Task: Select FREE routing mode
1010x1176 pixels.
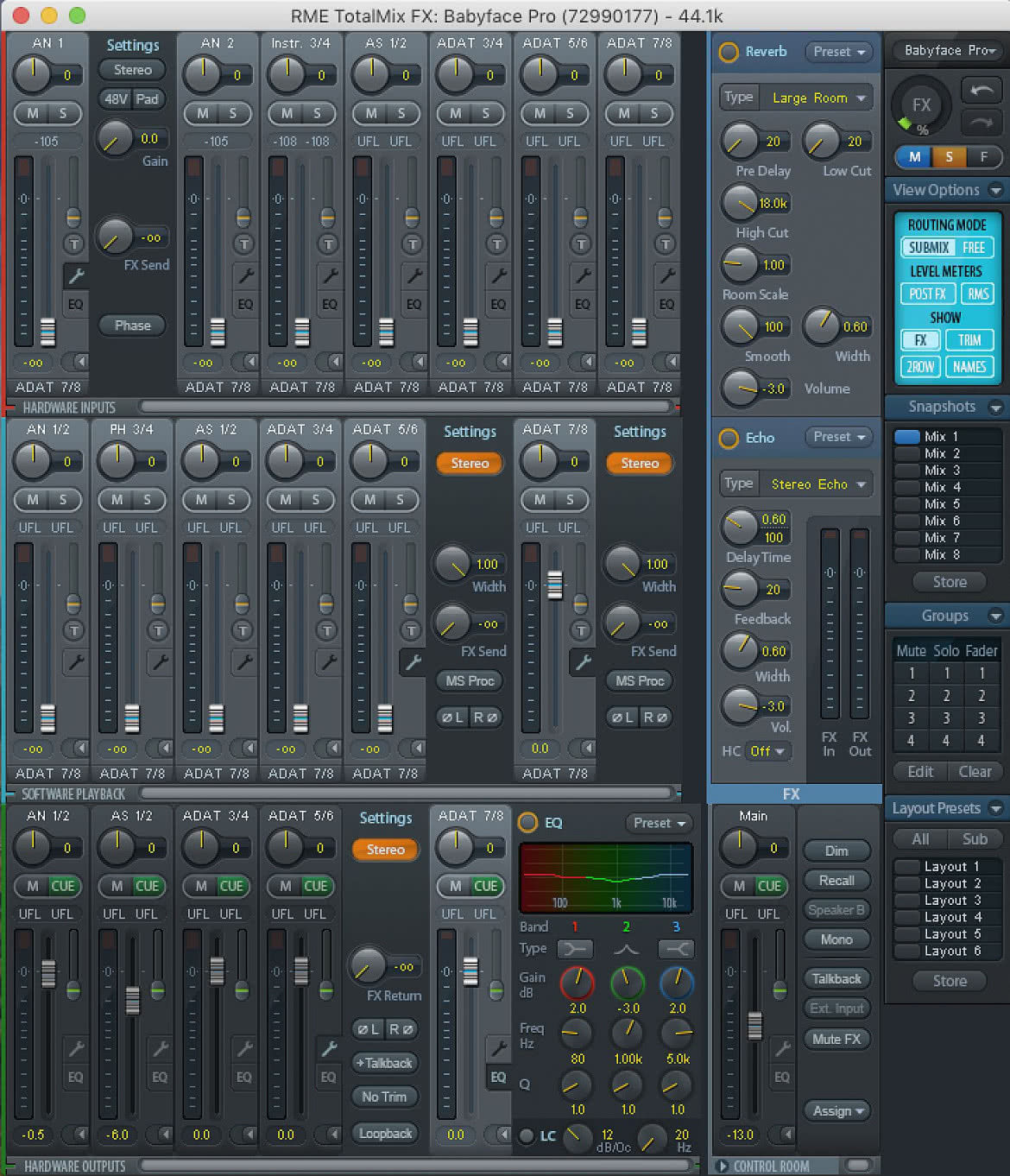Action: tap(974, 248)
